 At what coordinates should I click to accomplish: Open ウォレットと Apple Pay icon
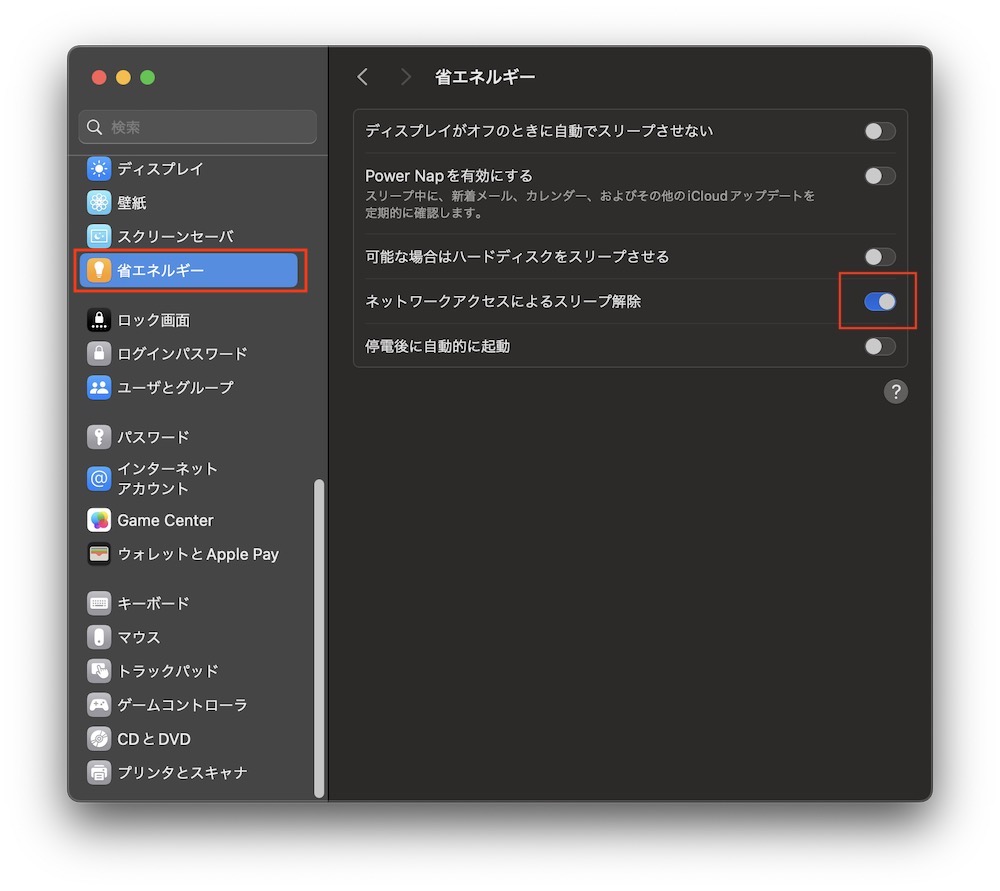[x=99, y=554]
